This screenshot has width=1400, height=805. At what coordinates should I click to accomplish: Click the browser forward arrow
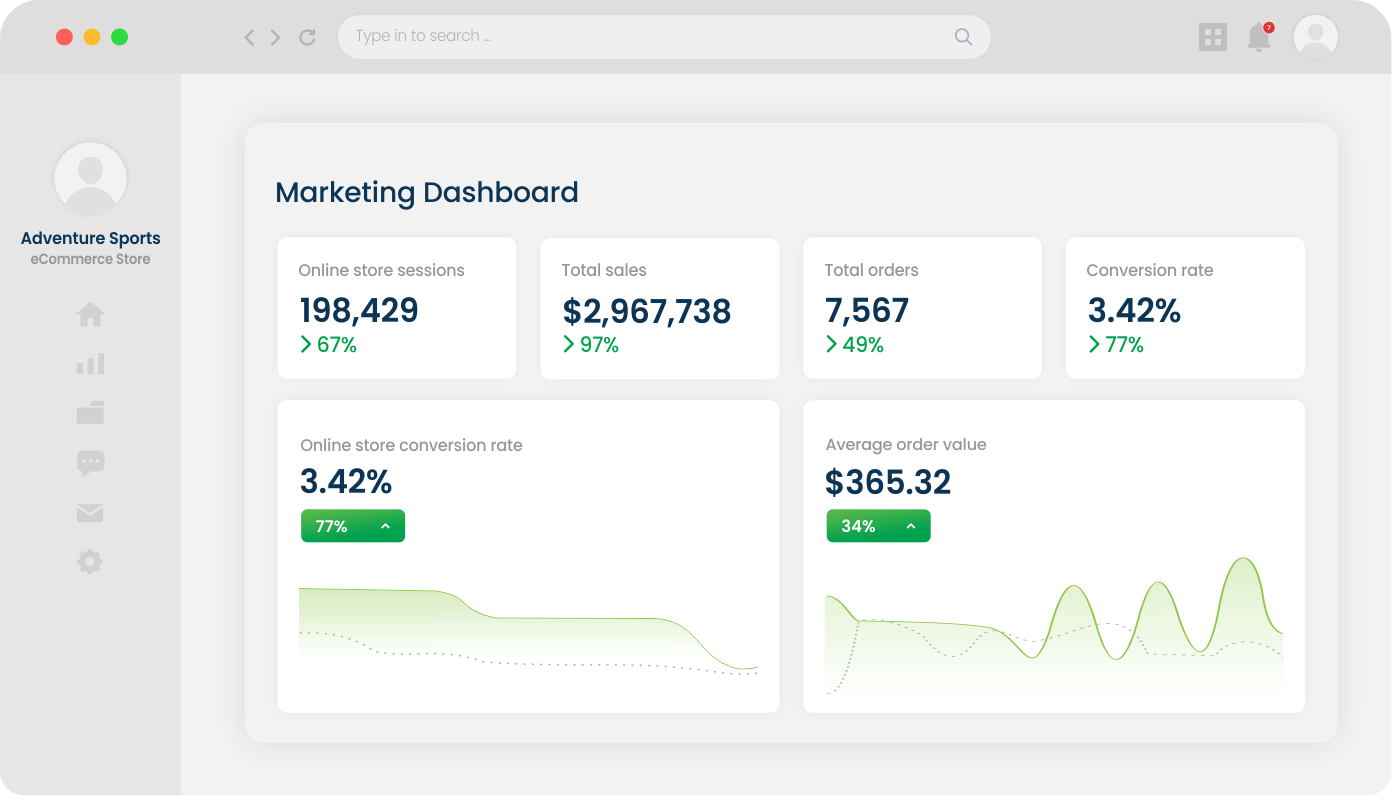point(276,37)
